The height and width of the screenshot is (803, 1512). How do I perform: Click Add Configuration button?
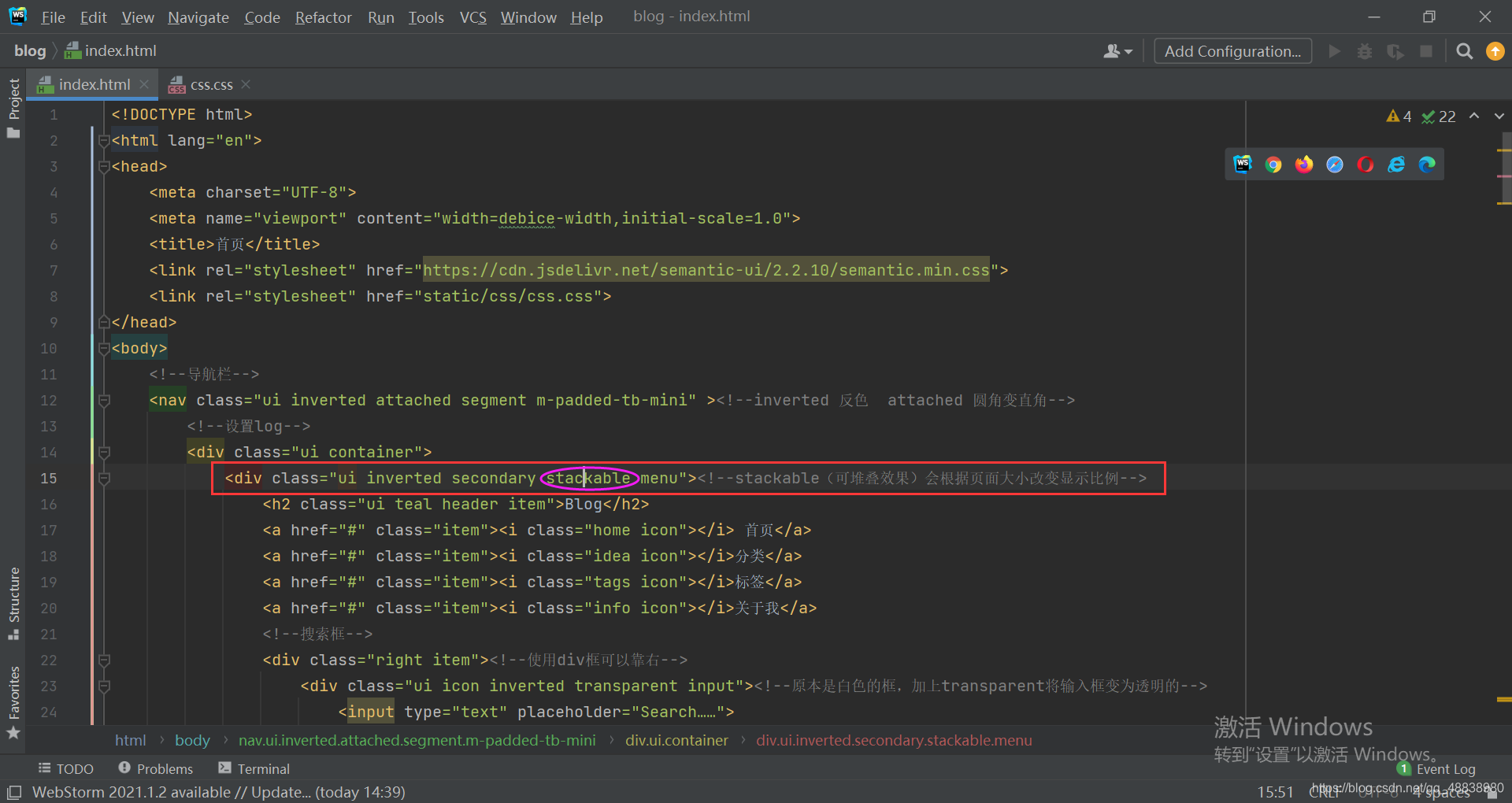tap(1232, 51)
